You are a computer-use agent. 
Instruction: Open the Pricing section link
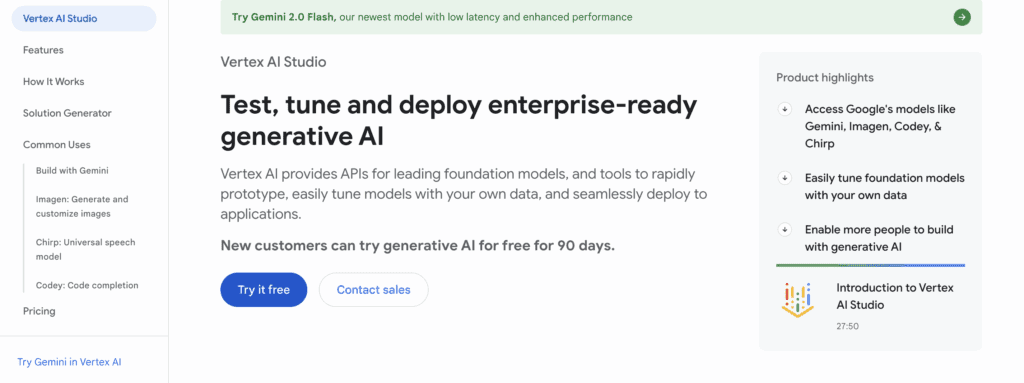pyautogui.click(x=39, y=311)
